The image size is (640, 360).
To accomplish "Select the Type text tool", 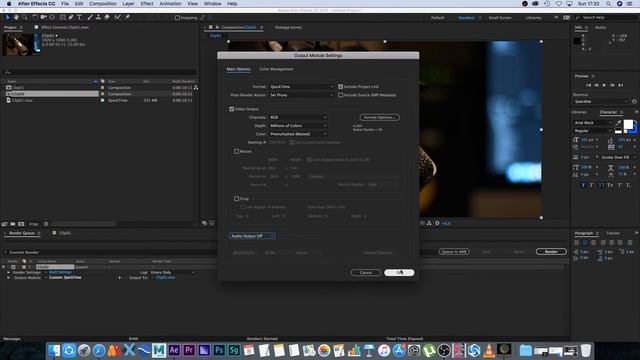I will point(80,17).
